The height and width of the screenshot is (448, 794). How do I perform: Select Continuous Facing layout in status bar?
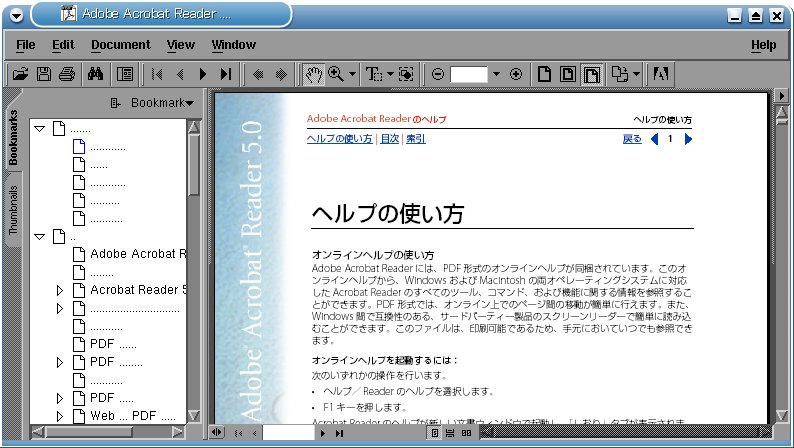tap(466, 433)
